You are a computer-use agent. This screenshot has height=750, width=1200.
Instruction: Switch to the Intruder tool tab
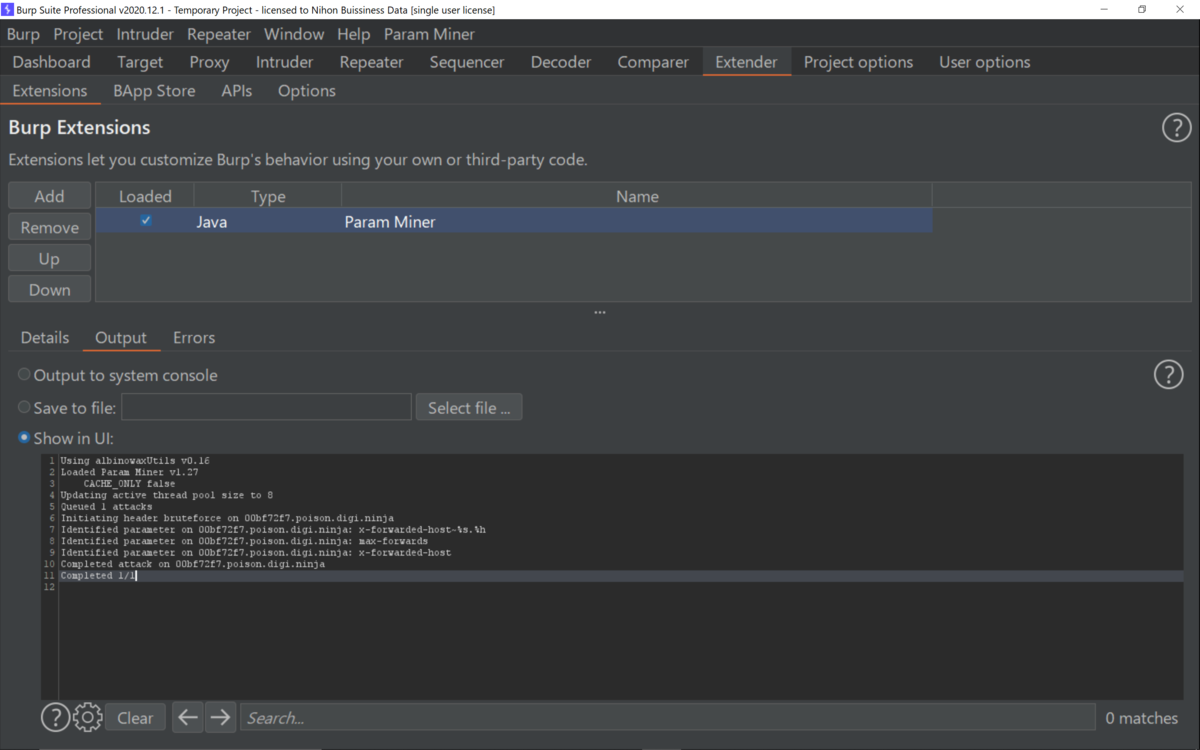(x=284, y=62)
